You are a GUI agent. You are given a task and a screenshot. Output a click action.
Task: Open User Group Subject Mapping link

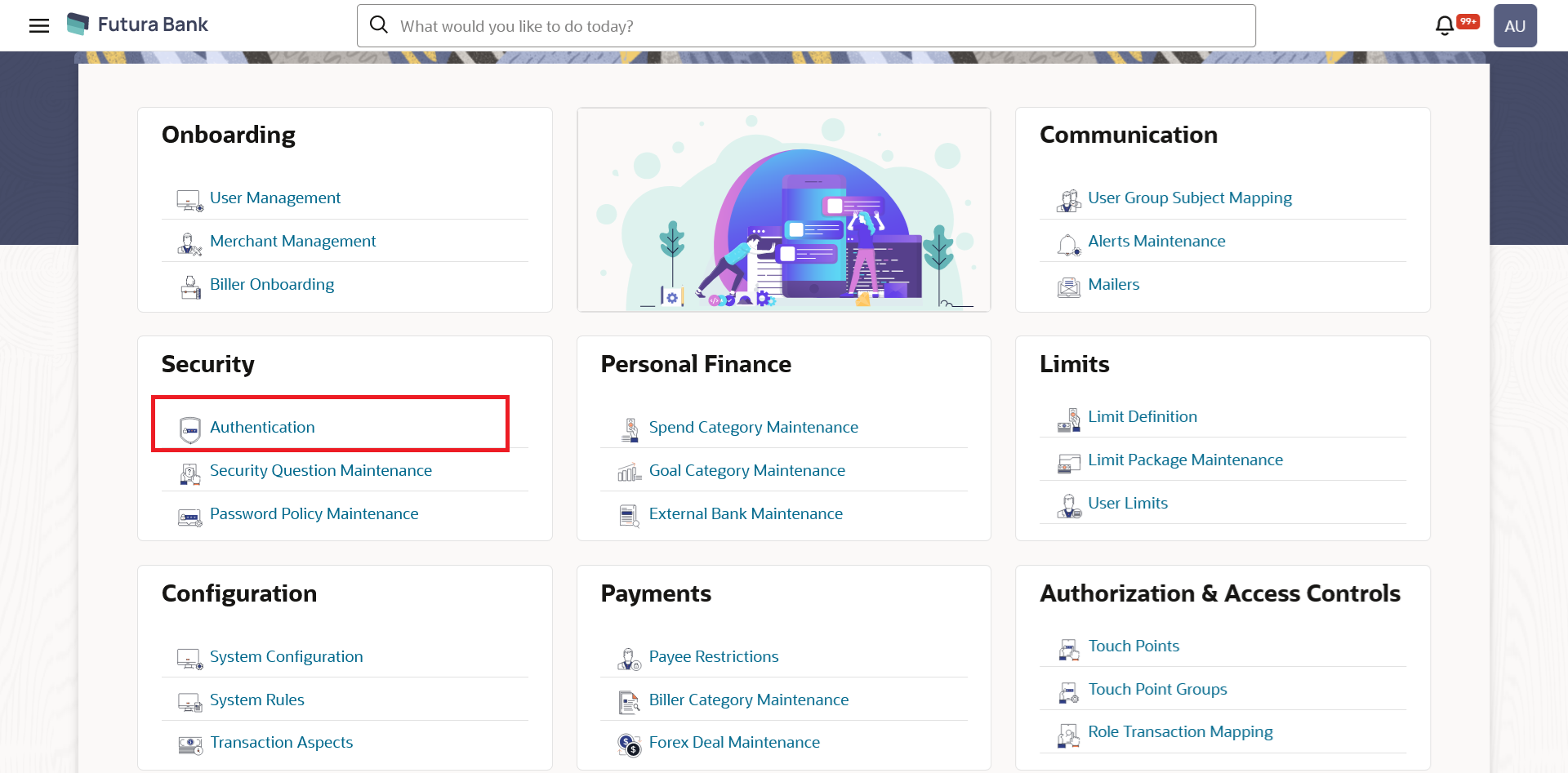click(1190, 198)
